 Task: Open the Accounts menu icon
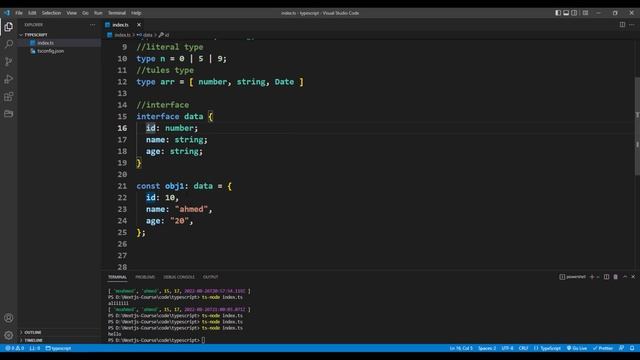9,318
